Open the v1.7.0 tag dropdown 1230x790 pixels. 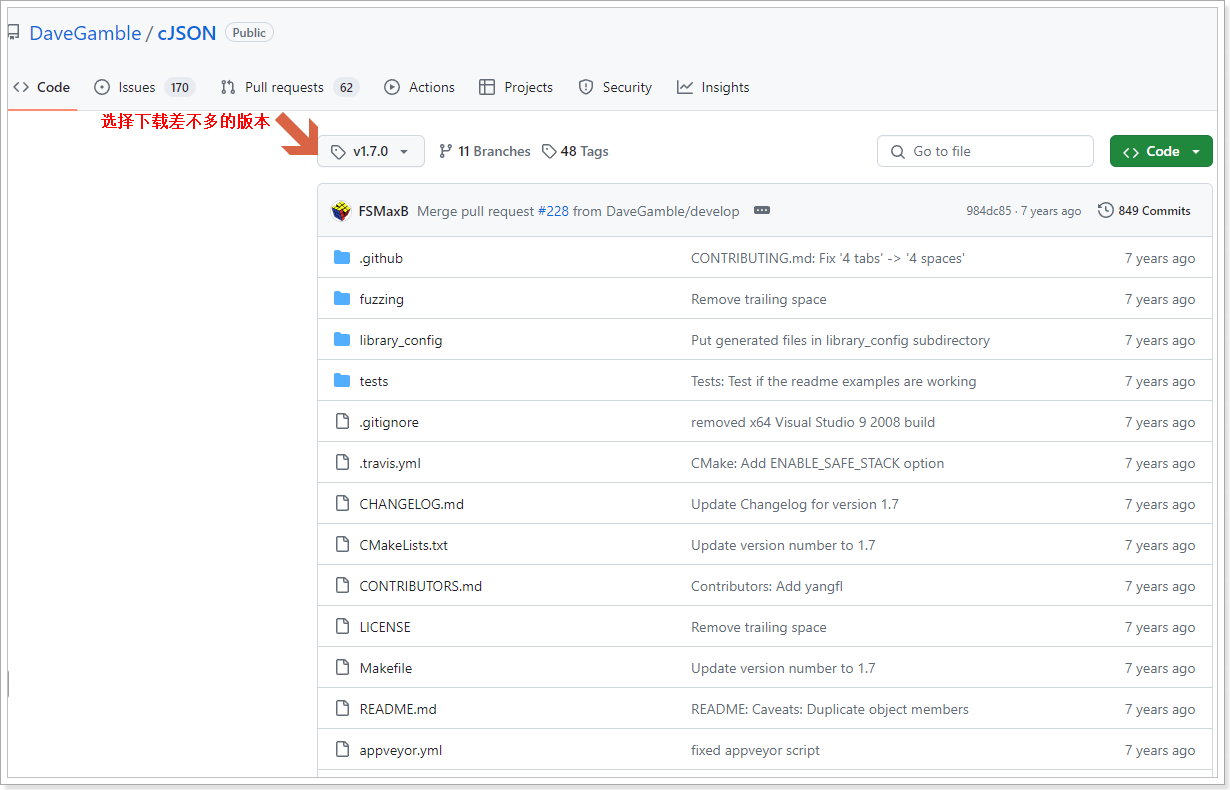click(371, 152)
